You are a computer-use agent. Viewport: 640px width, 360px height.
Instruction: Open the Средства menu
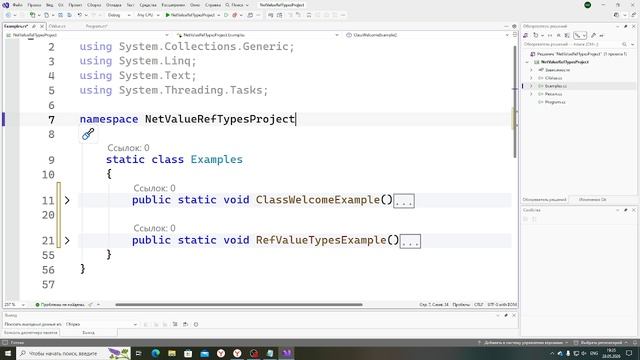(148, 5)
